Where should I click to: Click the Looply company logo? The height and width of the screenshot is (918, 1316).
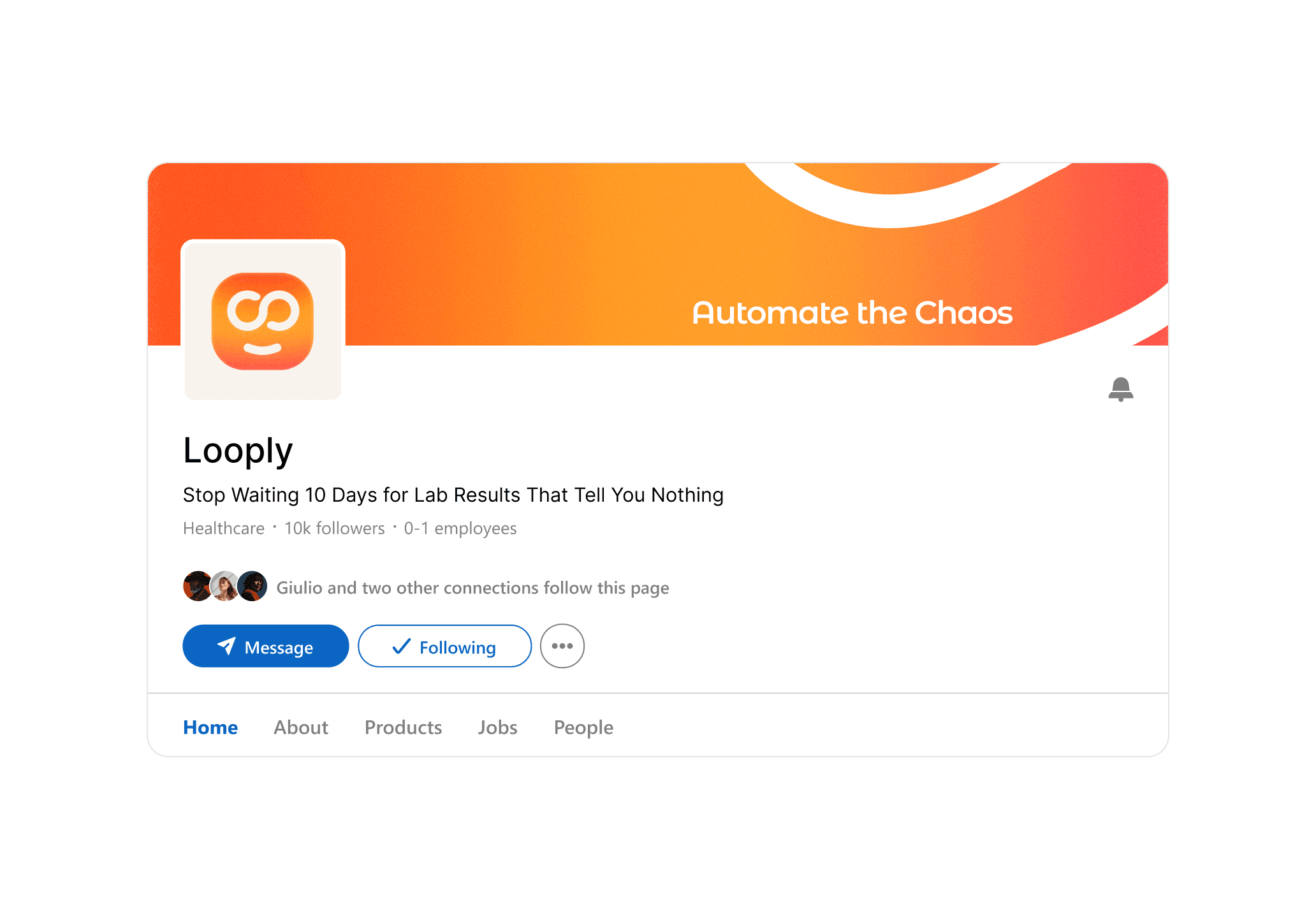pyautogui.click(x=263, y=321)
